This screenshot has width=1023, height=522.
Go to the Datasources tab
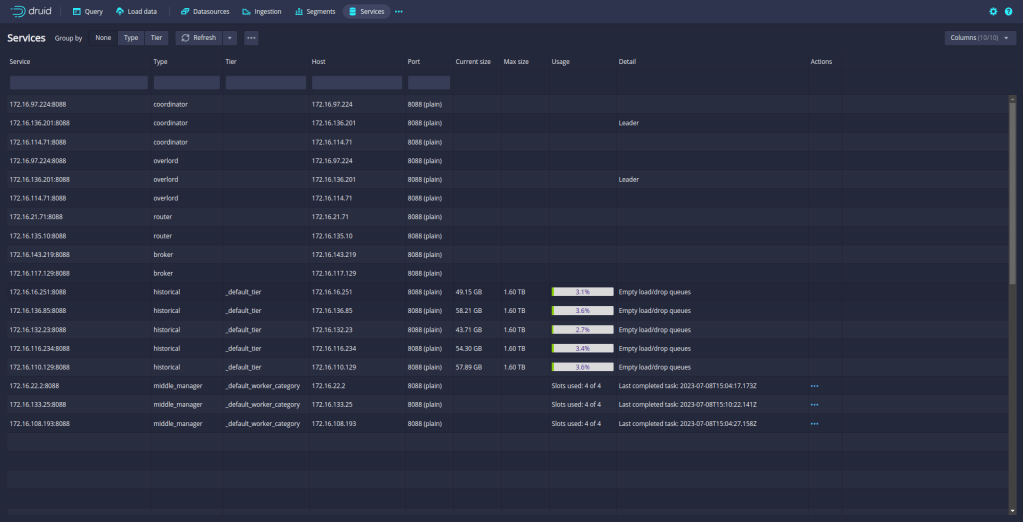point(205,12)
